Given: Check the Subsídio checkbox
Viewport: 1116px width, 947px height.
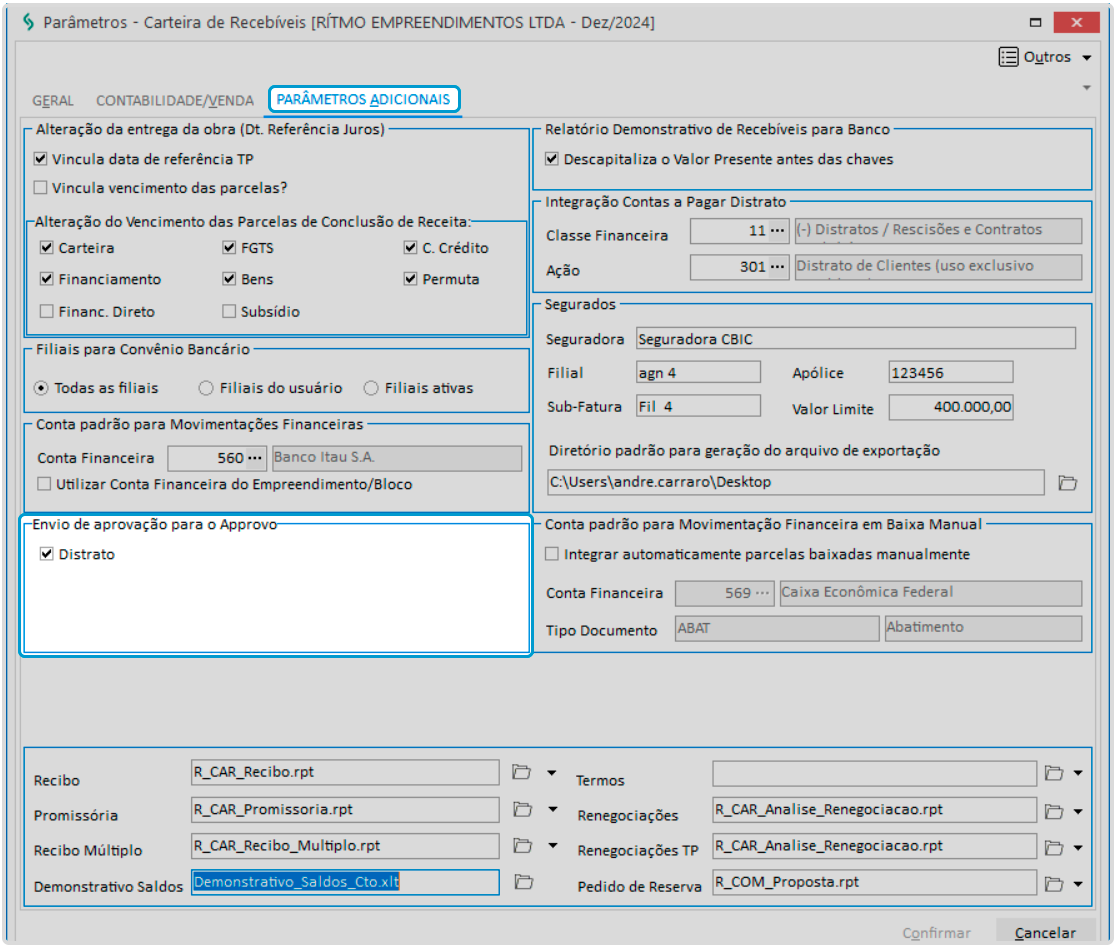Looking at the screenshot, I should (x=229, y=311).
